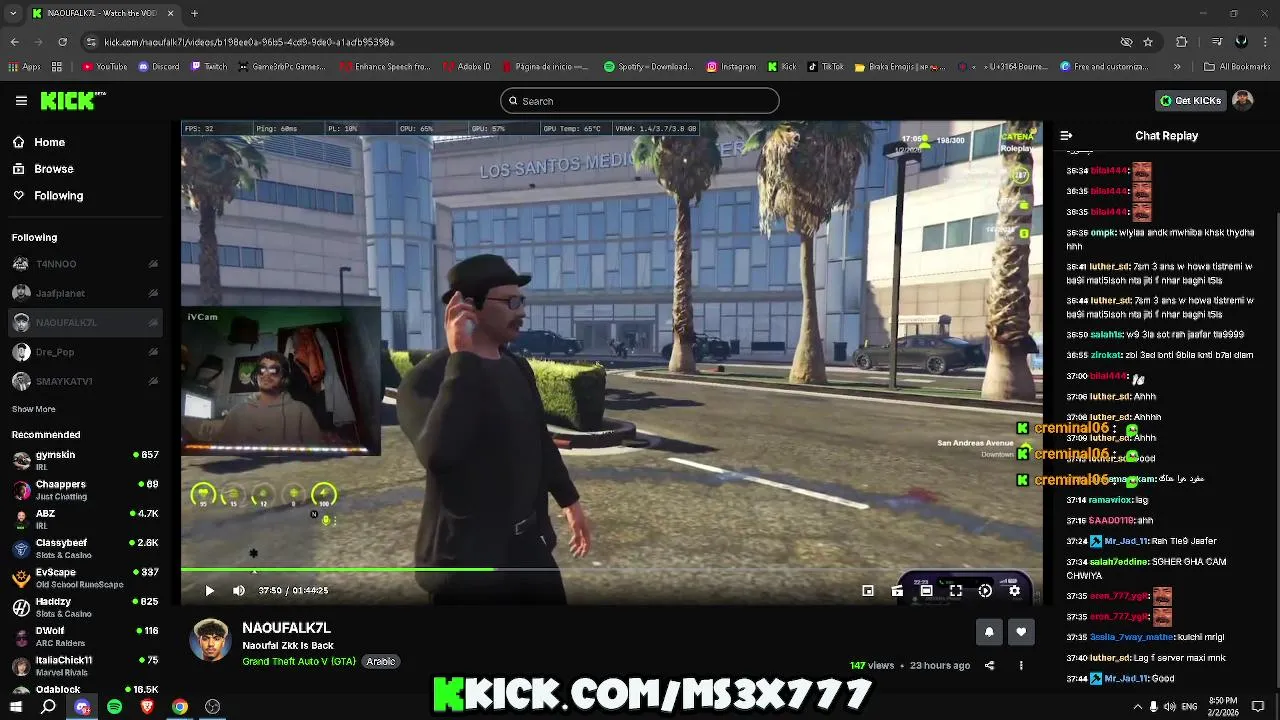Open Chappers recommended channel
This screenshot has width=1280, height=720.
click(85, 489)
